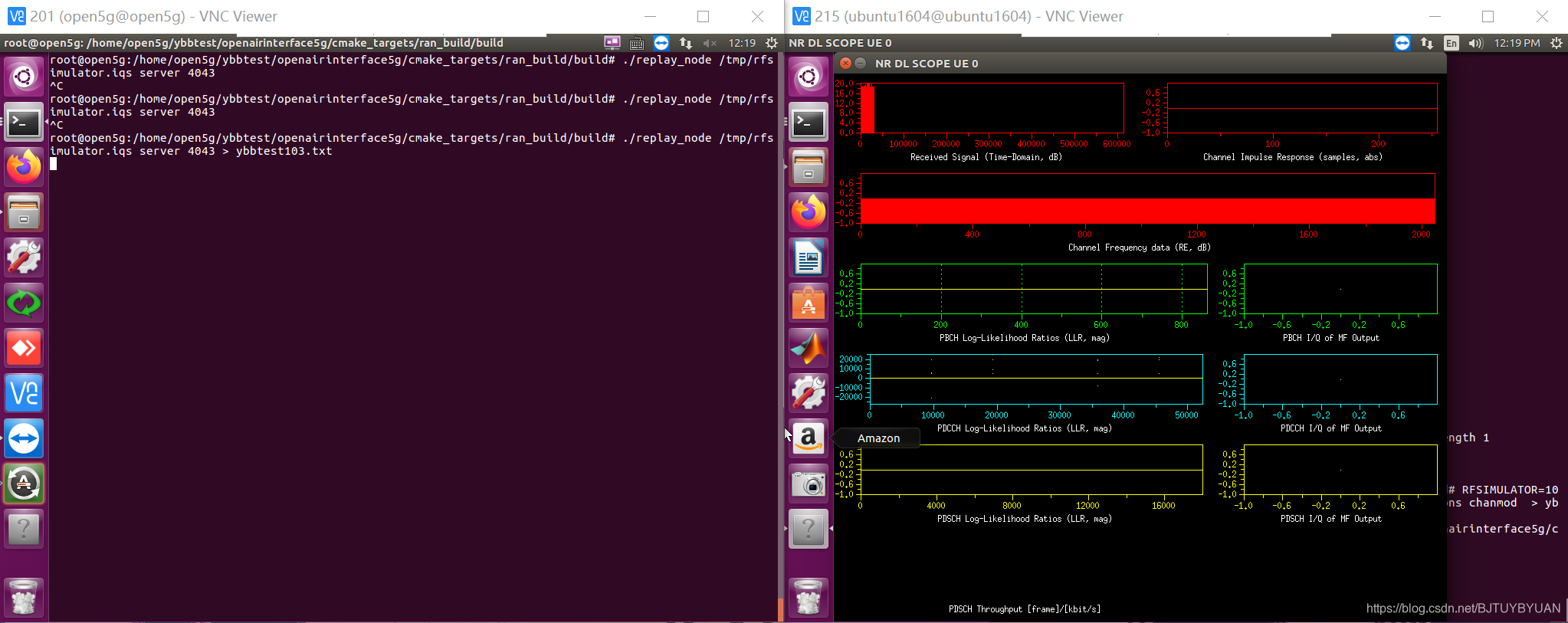This screenshot has width=1568, height=623.
Task: Click the terminal cursor line in the 201 terminal
Action: click(54, 164)
